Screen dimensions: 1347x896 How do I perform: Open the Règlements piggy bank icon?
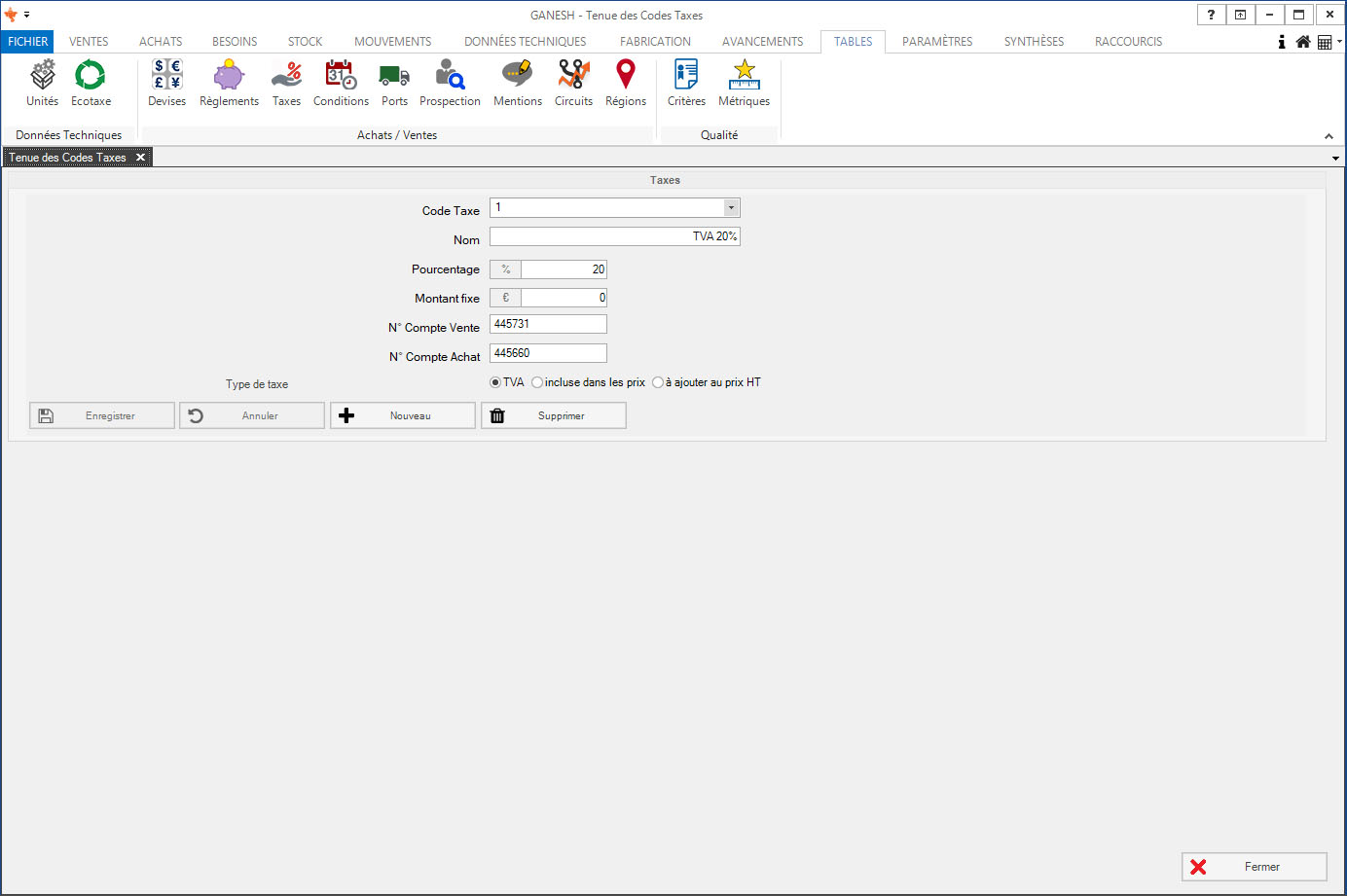[x=229, y=76]
